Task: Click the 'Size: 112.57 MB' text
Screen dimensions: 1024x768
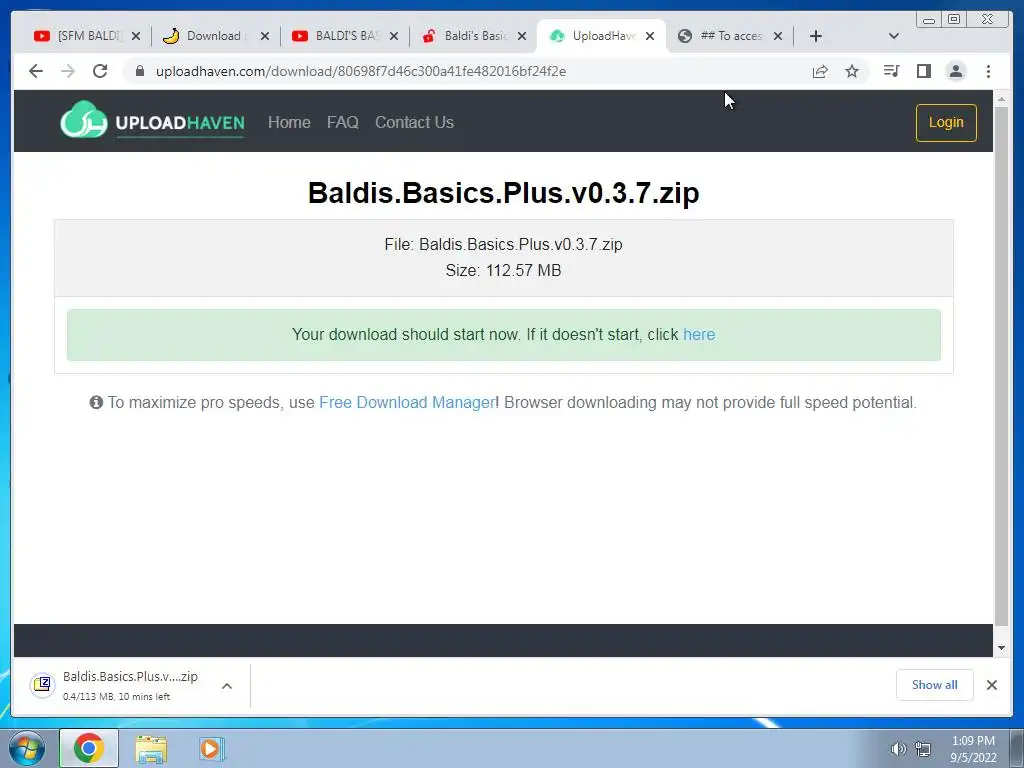Action: [x=504, y=270]
